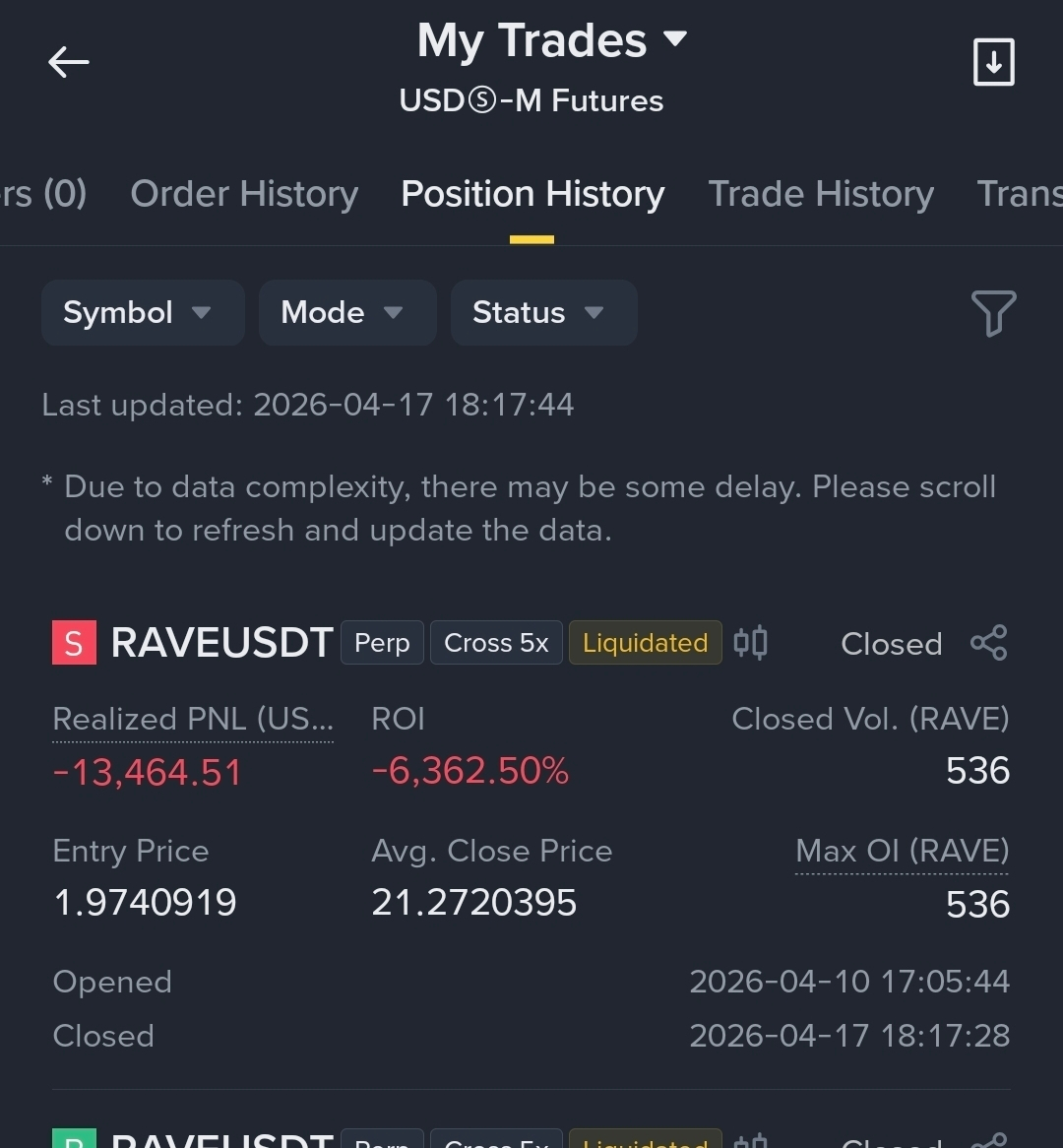Tap the Max OI (RAVE) underlined label
Screen dimensions: 1063x1148
(902, 852)
